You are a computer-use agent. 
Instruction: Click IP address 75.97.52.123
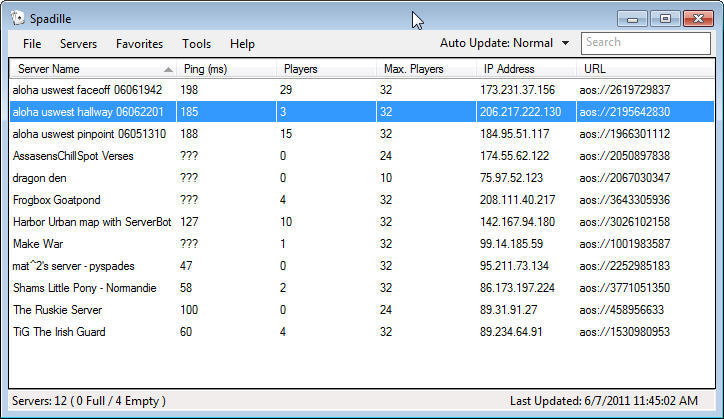tap(511, 178)
